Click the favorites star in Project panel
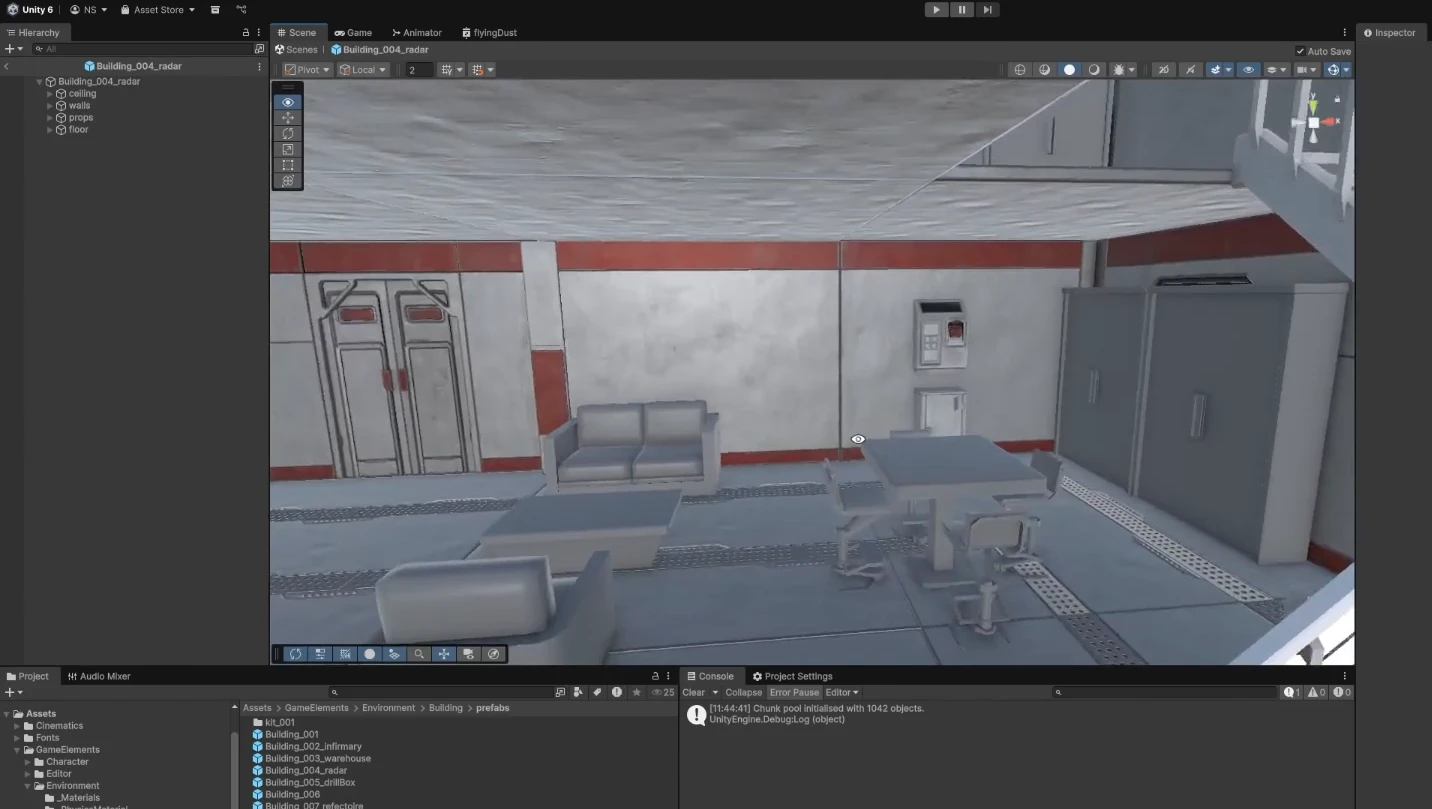 pyautogui.click(x=636, y=692)
